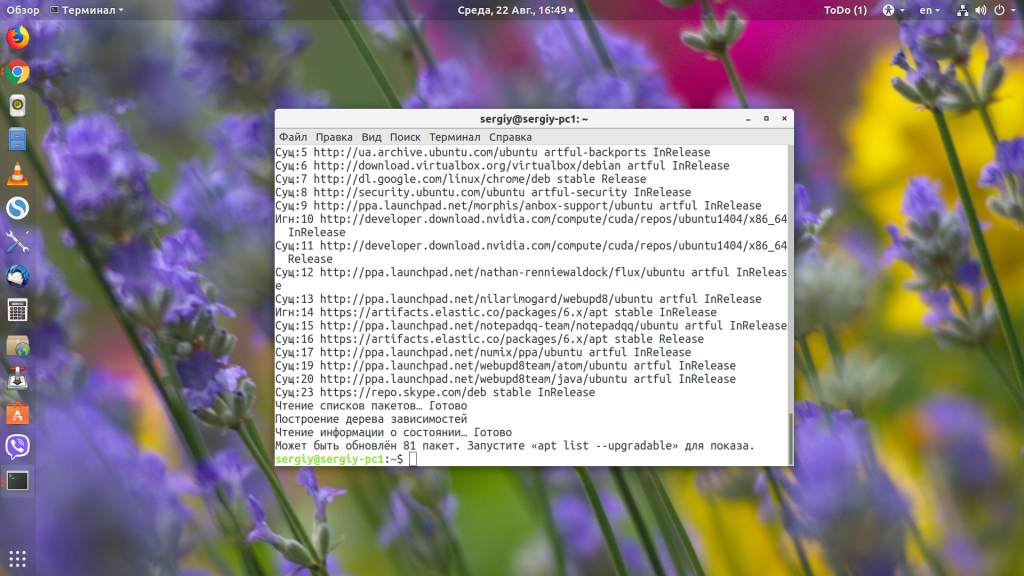Launch Firefox from the dock
This screenshot has width=1024, height=576.
pyautogui.click(x=18, y=37)
